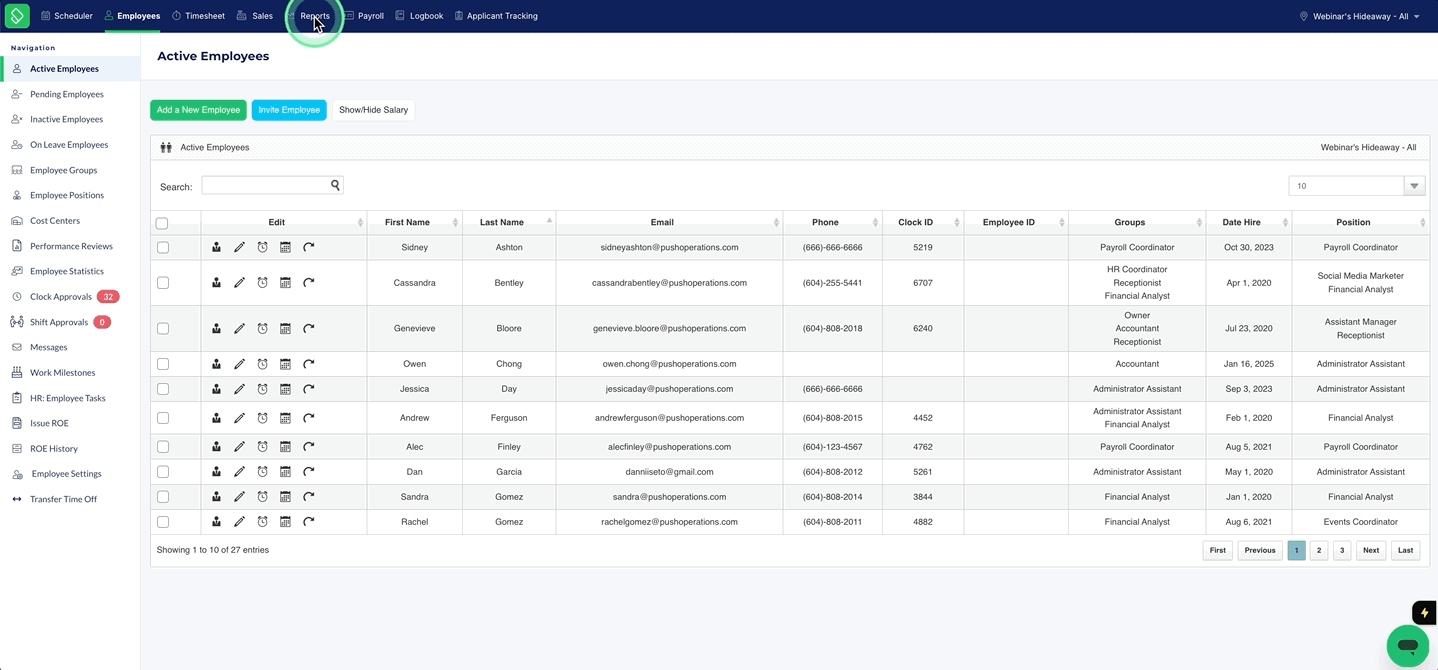
Task: Sort by Position column header
Action: pos(1360,222)
